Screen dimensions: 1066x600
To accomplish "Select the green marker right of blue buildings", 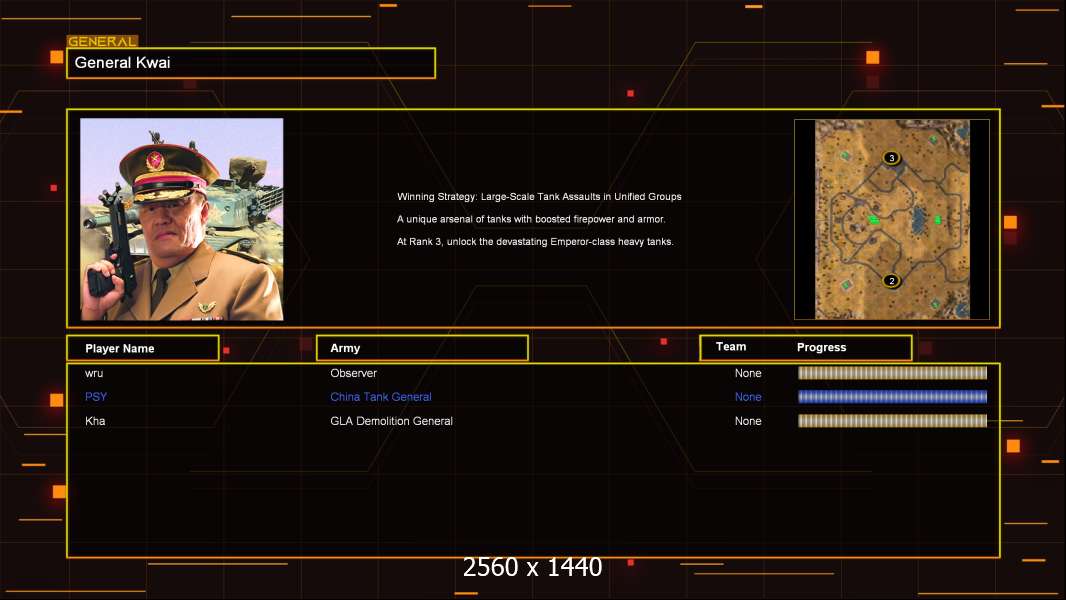I will (937, 219).
